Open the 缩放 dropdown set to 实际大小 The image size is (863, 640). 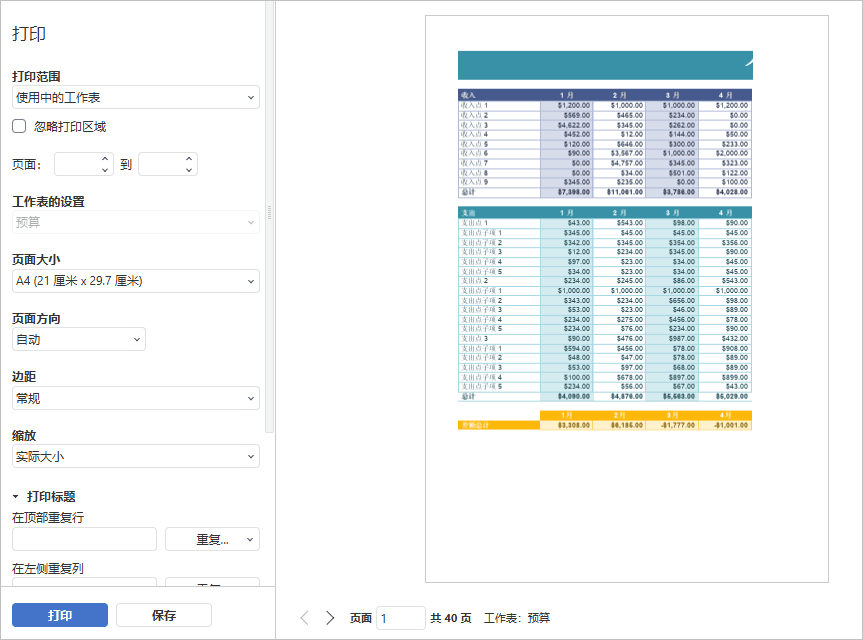(136, 457)
